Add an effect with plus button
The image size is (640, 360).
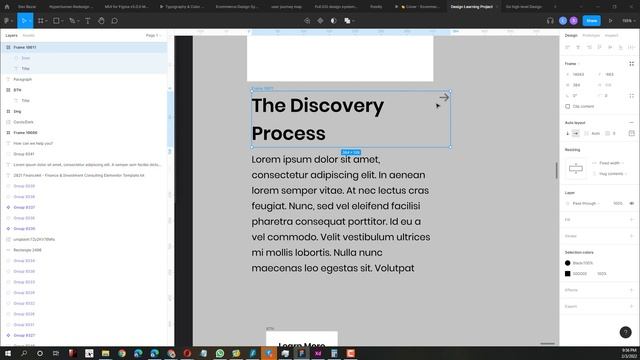click(631, 290)
